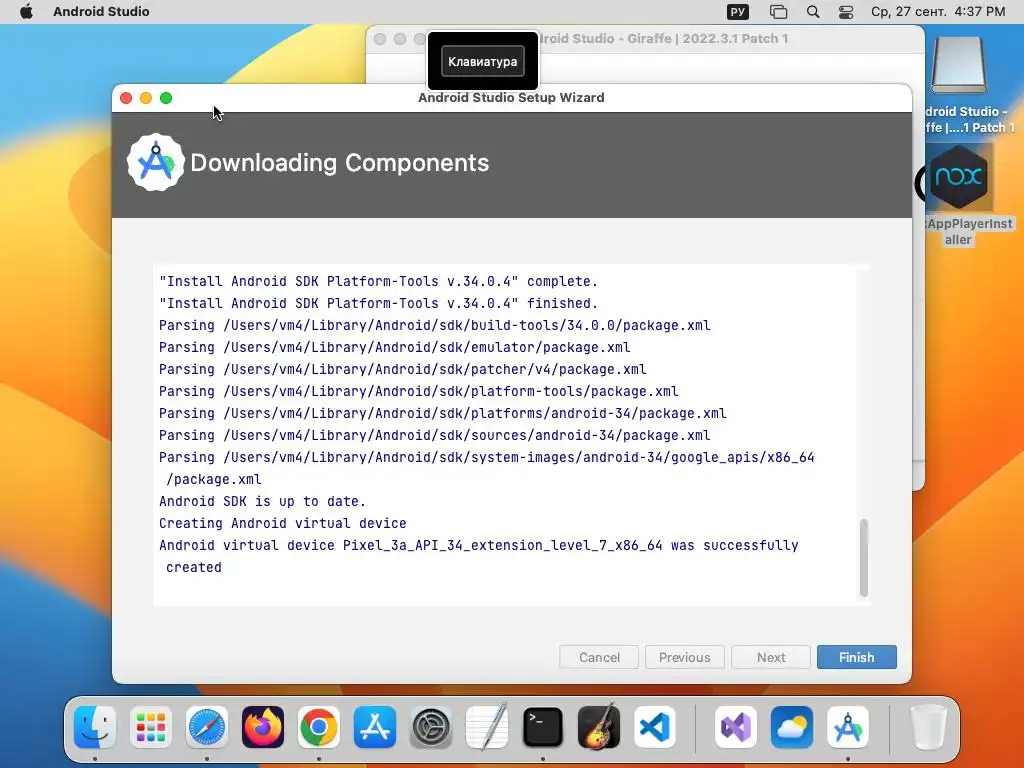Open System Settings from the Dock
The width and height of the screenshot is (1024, 768).
click(431, 727)
